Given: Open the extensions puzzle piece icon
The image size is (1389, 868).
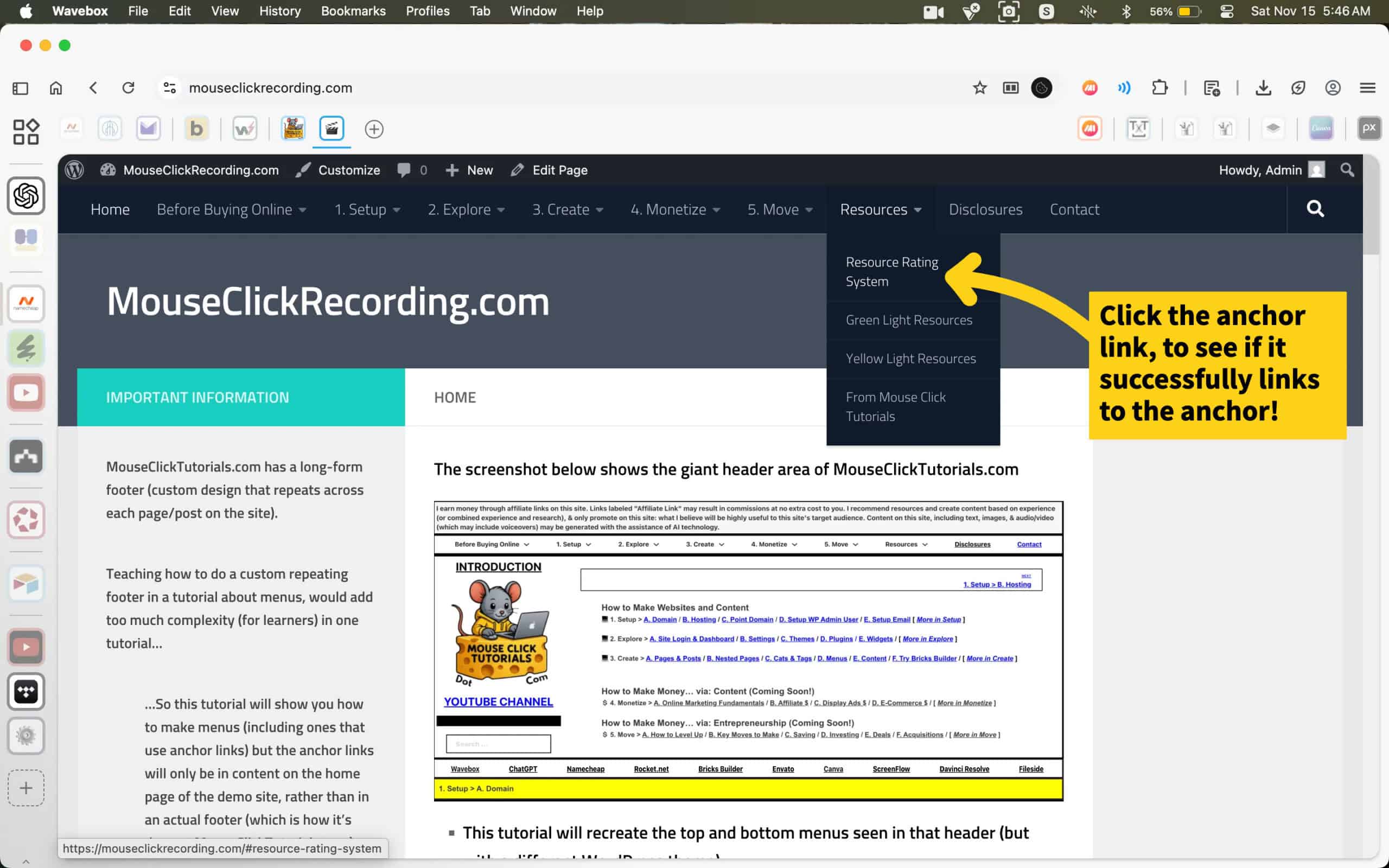Looking at the screenshot, I should coord(1159,88).
